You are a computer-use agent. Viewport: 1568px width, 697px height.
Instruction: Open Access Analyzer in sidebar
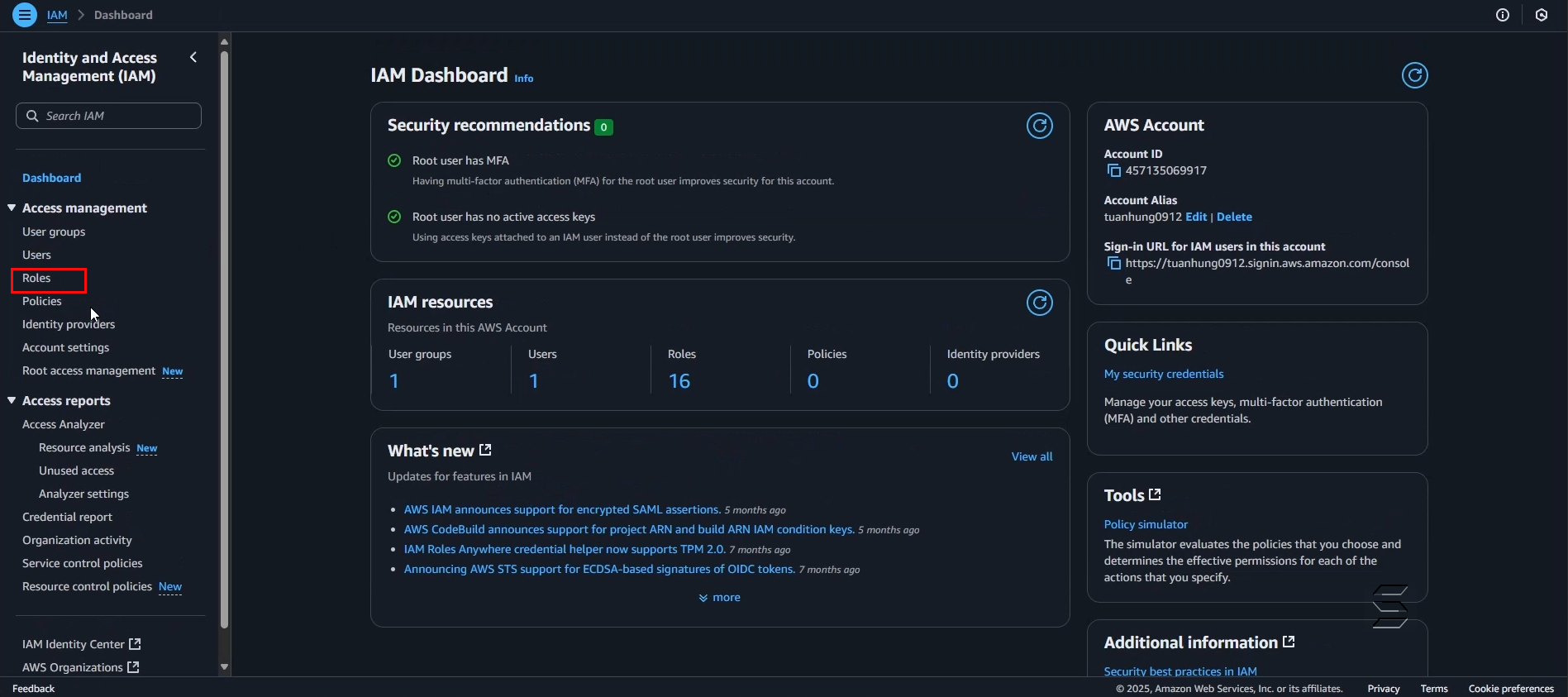64,424
